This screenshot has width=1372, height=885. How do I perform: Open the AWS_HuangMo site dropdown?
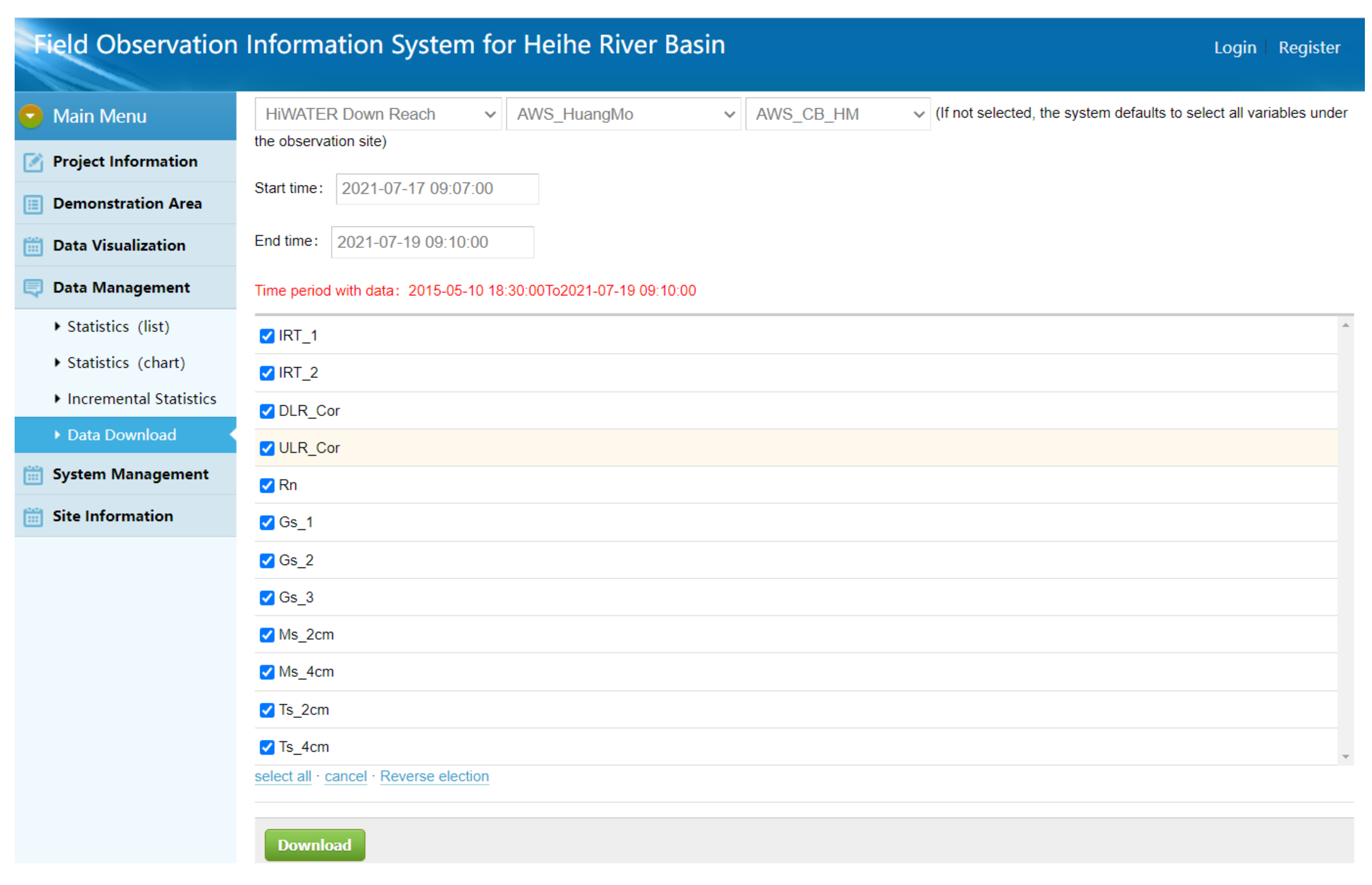pyautogui.click(x=624, y=114)
